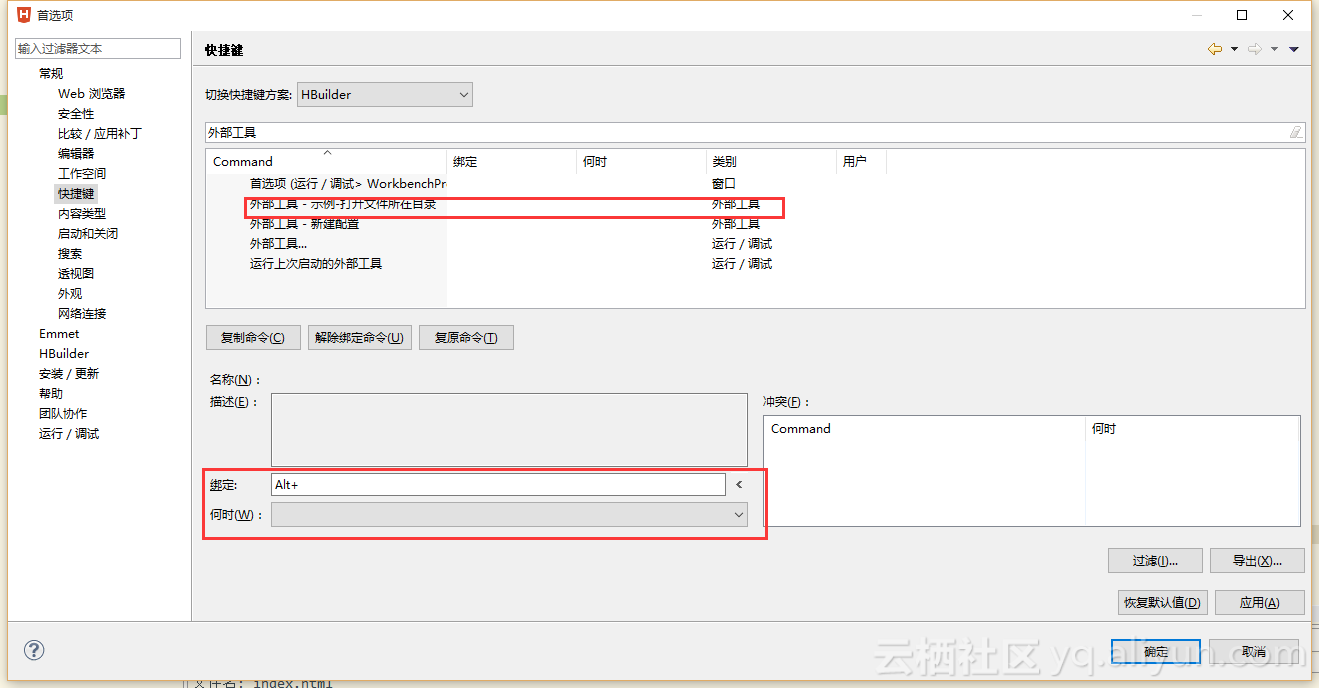Viewport: 1319px width, 688px height.
Task: Open the 何时(W) dropdown
Action: 510,514
